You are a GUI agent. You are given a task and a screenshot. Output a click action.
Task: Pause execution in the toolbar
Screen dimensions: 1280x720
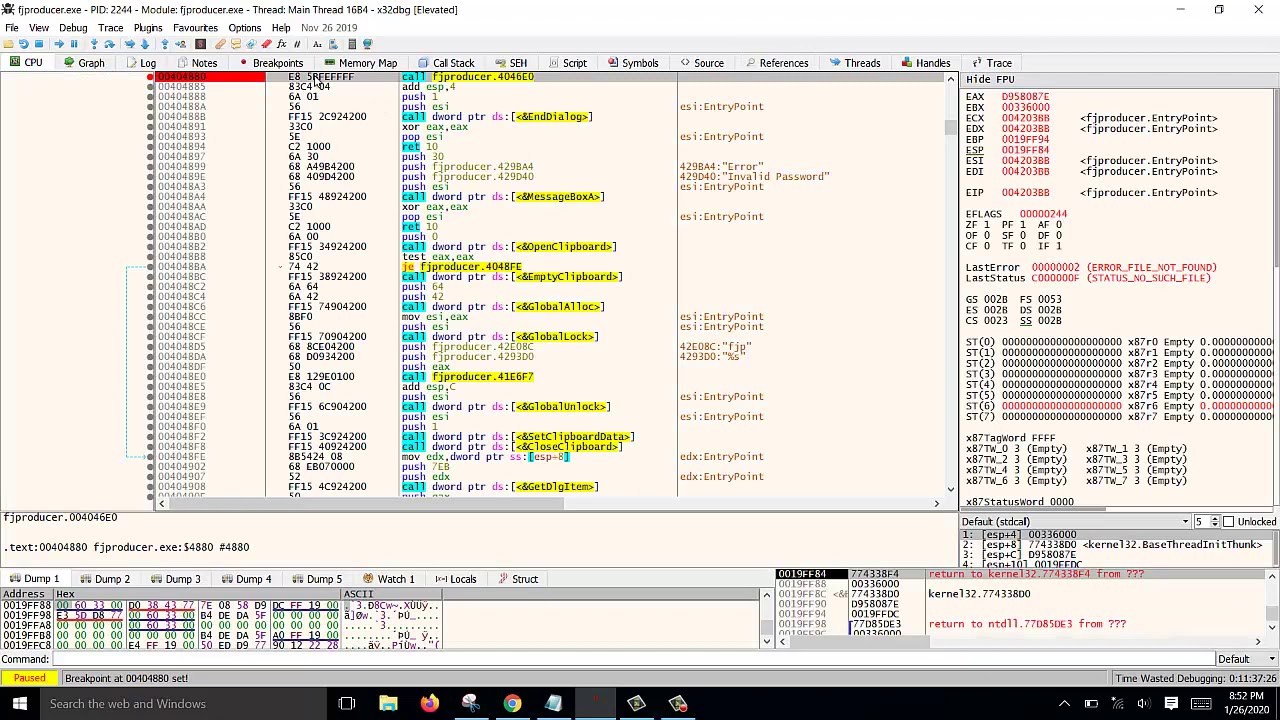point(73,44)
